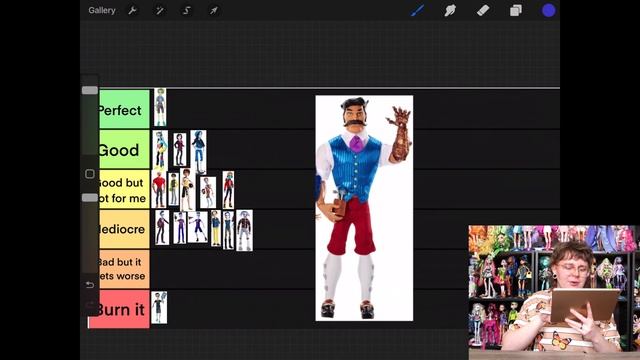Tap the first doll thumbnail in Good row
640x360 pixels.
point(160,150)
